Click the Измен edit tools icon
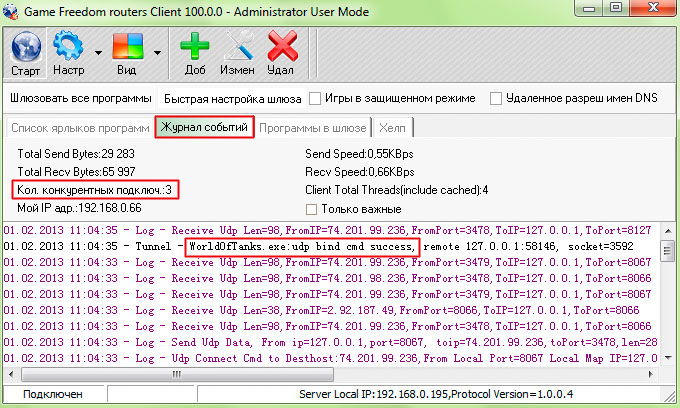Image resolution: width=680 pixels, height=408 pixels. [x=238, y=45]
